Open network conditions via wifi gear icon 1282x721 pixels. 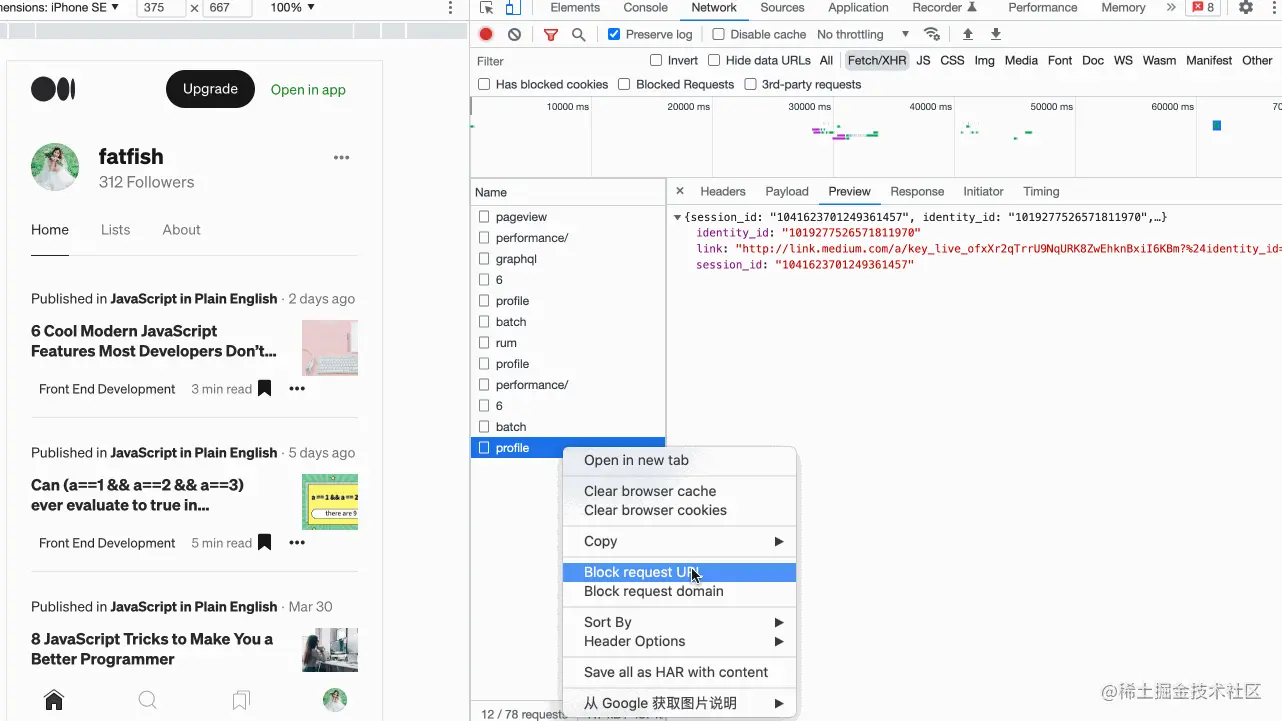tap(932, 33)
